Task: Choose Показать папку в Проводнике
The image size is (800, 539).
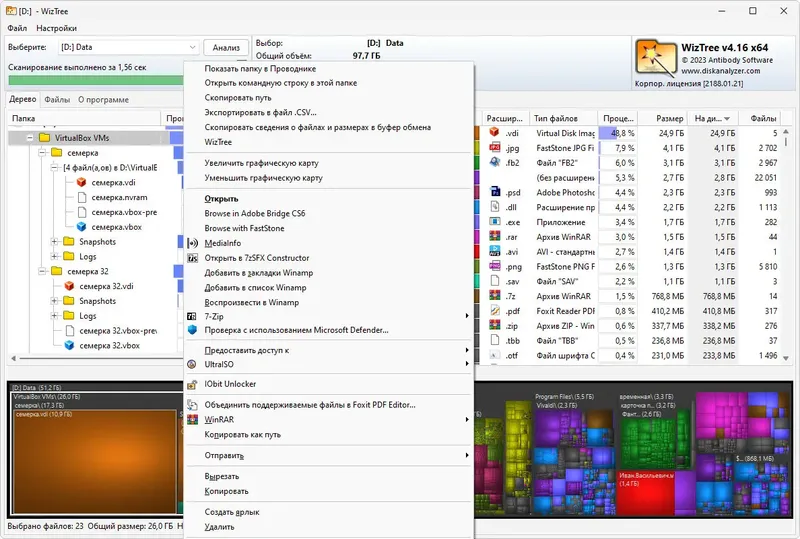Action: [260, 68]
